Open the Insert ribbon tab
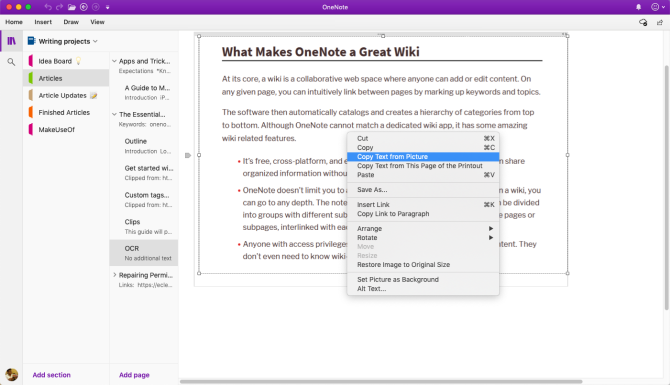This screenshot has width=670, height=385. pos(43,22)
